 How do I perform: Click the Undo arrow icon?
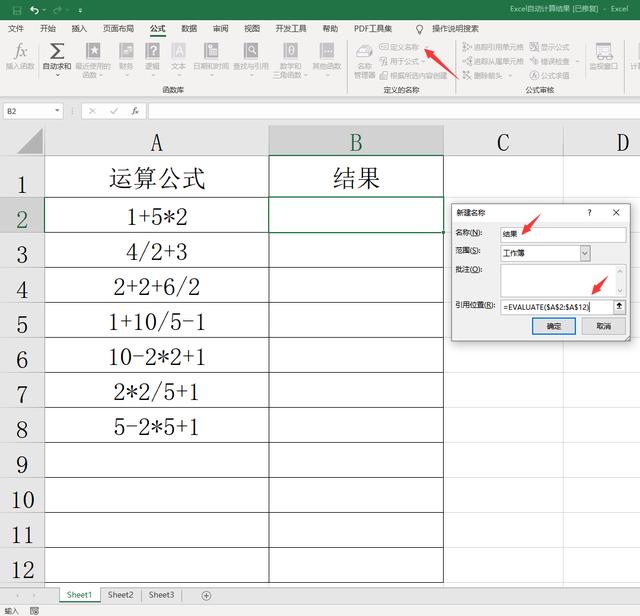(x=34, y=10)
